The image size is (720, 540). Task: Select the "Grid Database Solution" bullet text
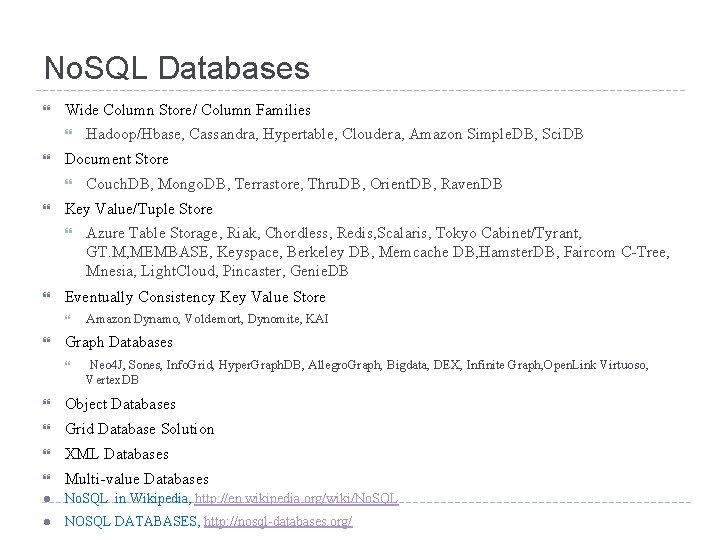139,429
